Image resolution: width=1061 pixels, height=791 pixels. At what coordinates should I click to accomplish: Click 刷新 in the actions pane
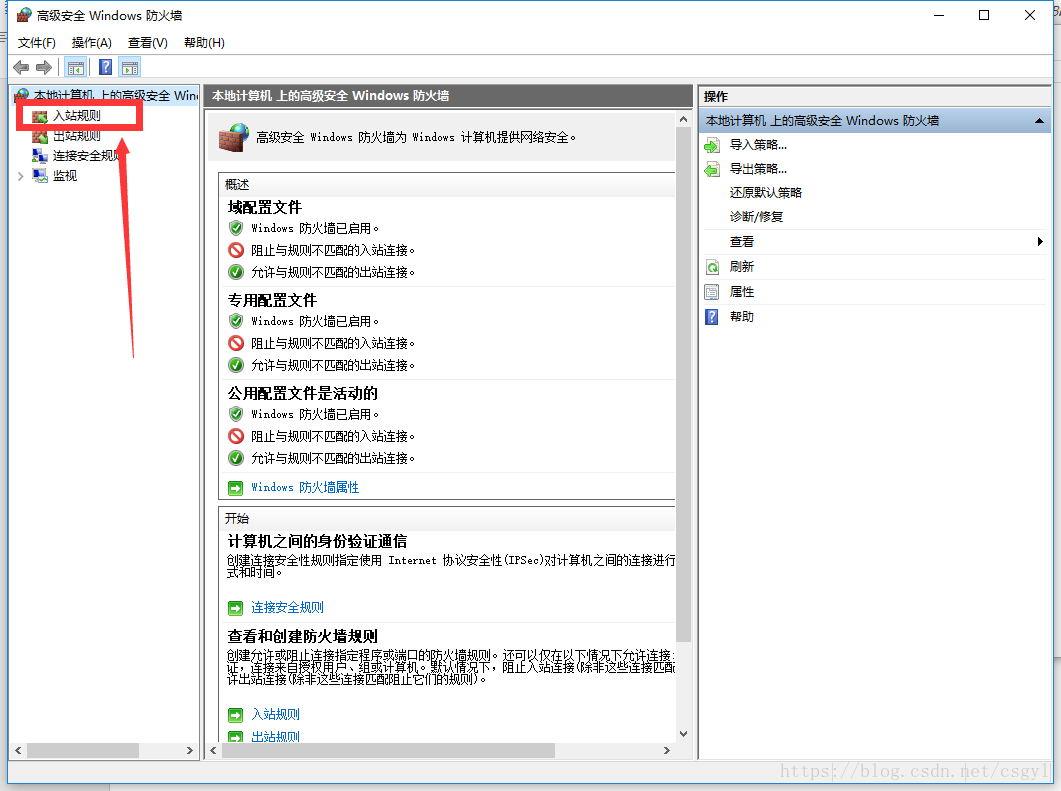(742, 267)
